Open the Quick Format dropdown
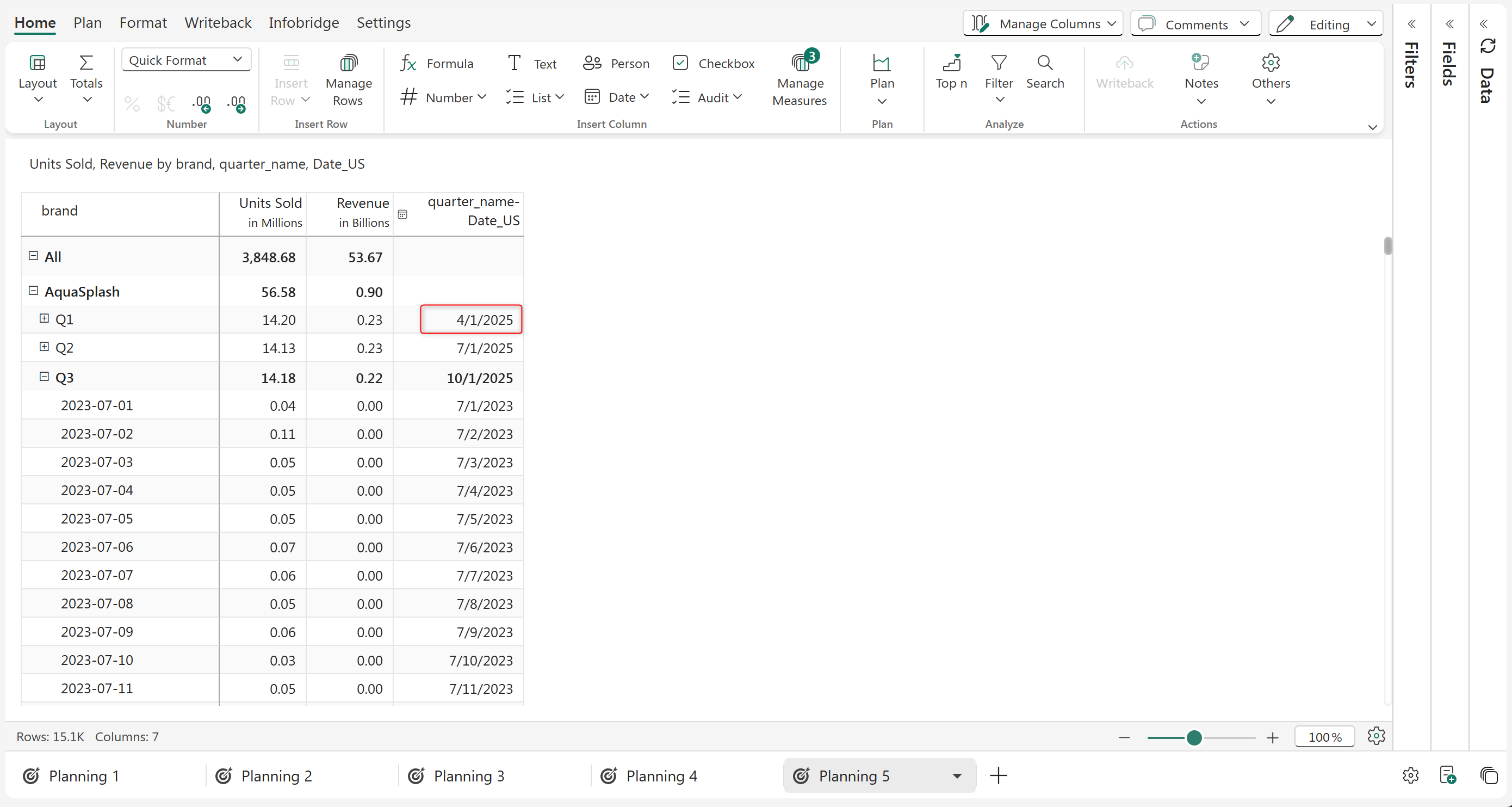The image size is (1512, 807). (186, 60)
